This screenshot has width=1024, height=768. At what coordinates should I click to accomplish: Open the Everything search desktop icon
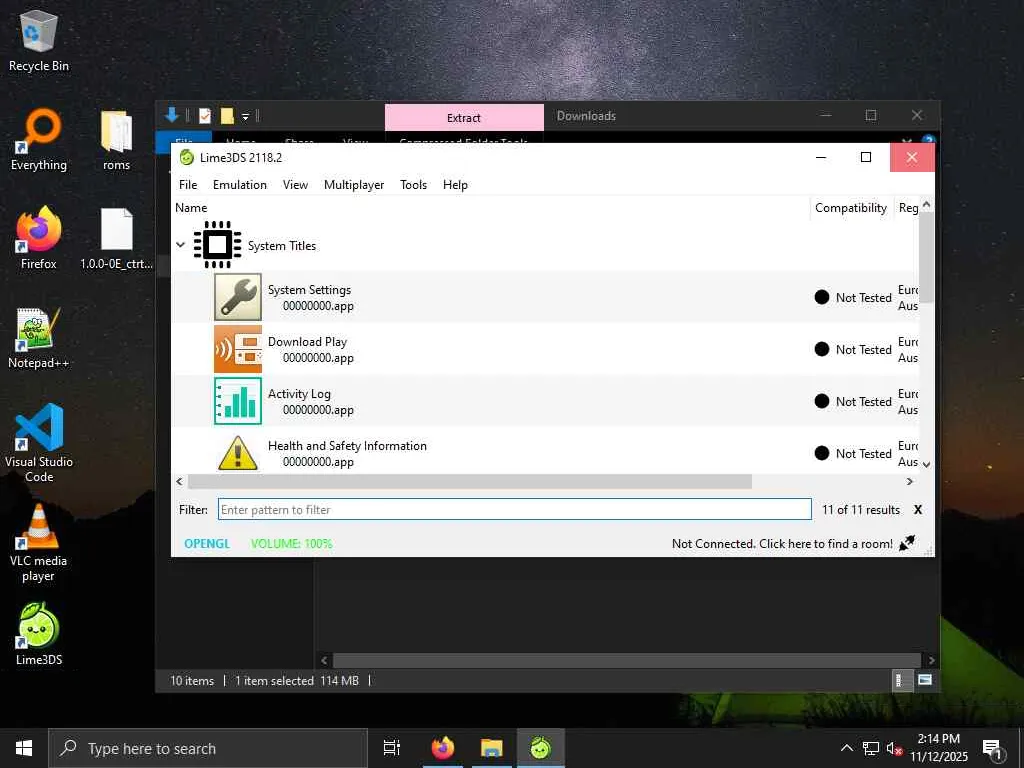click(x=39, y=140)
